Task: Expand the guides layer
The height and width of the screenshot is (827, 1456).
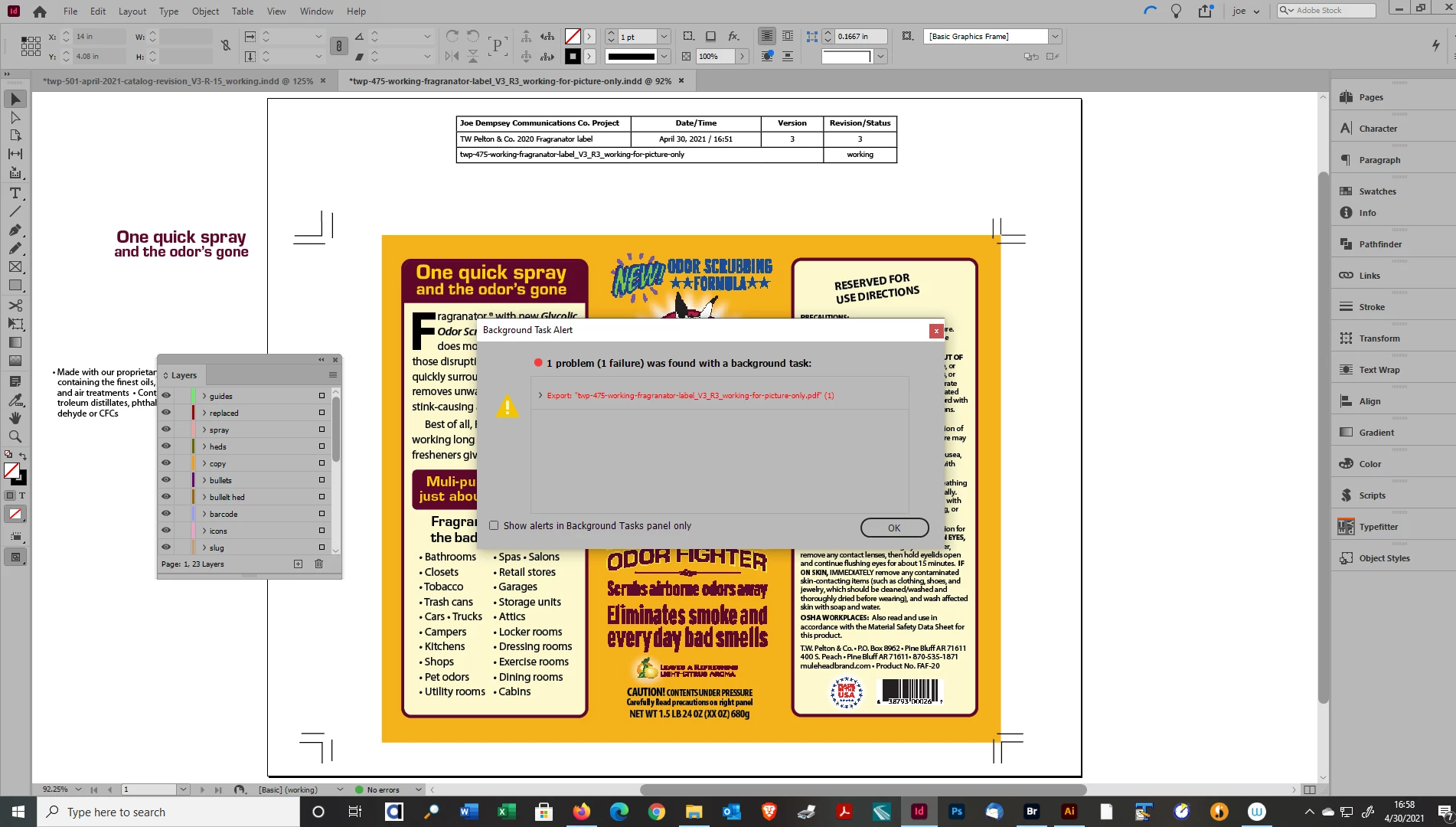Action: click(204, 396)
